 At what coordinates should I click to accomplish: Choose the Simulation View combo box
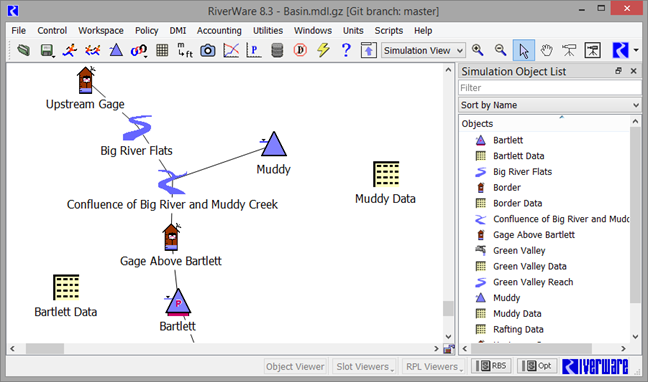pyautogui.click(x=423, y=50)
